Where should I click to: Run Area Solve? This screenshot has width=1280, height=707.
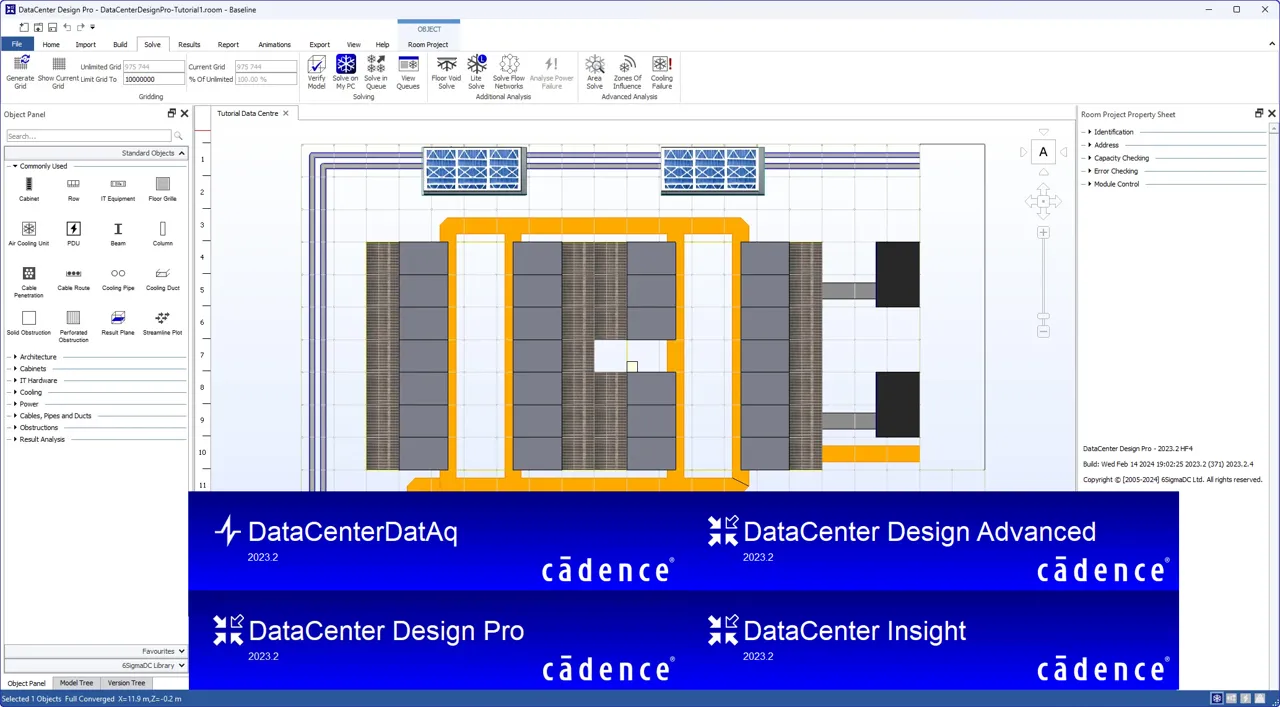pos(594,73)
